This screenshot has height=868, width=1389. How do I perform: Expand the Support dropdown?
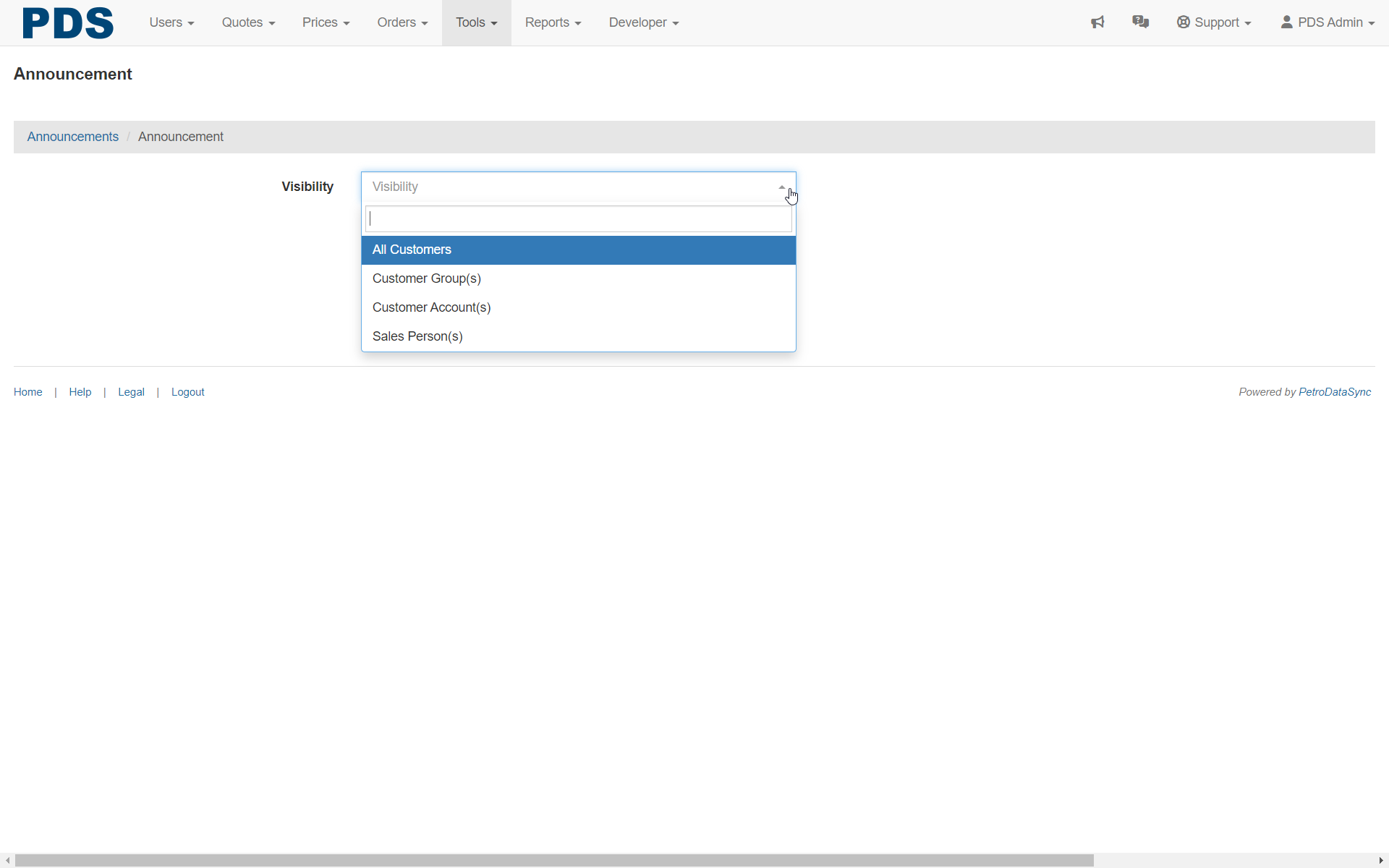pos(1213,22)
